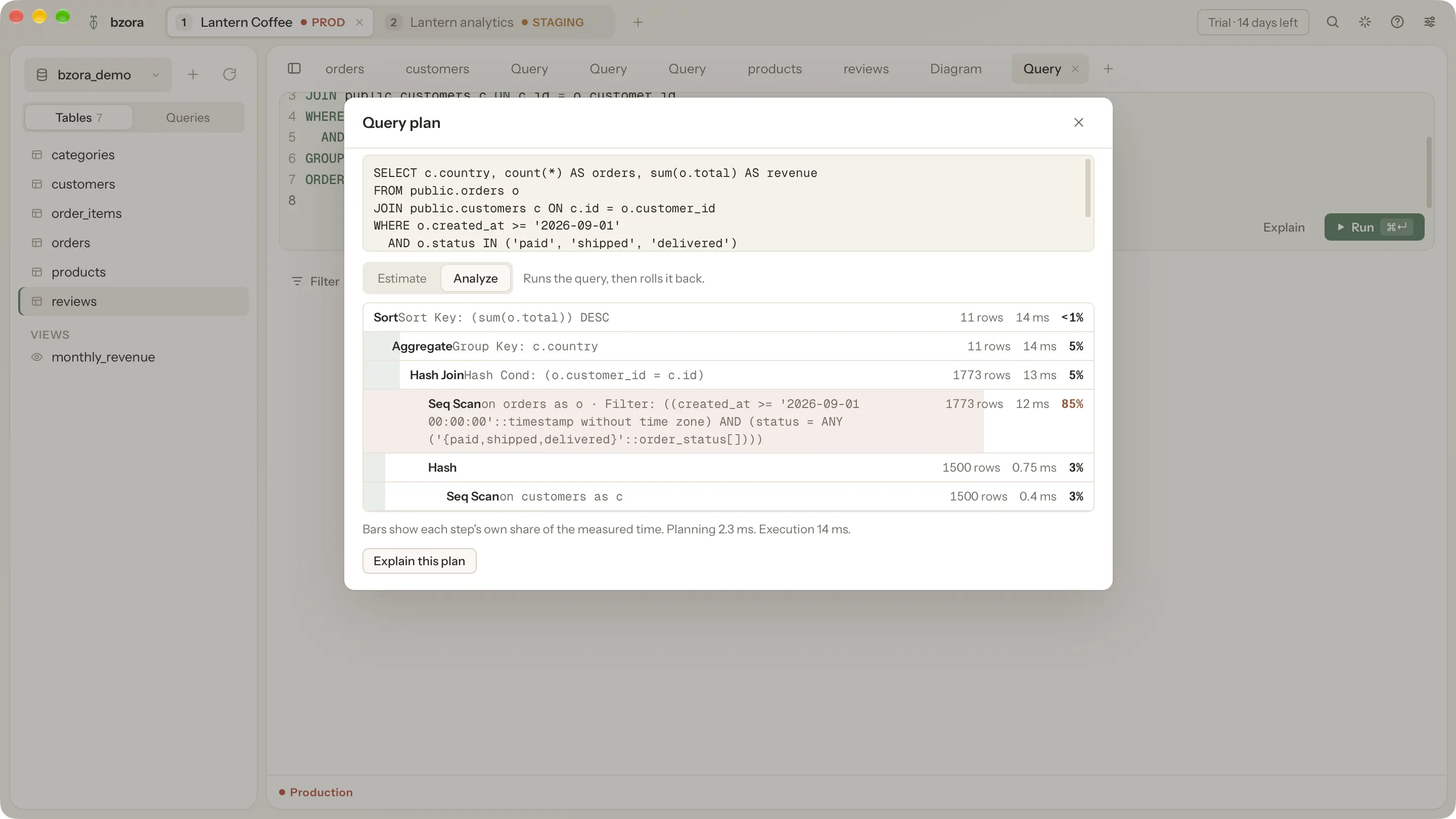The height and width of the screenshot is (819, 1456).
Task: Add a new editor tab
Action: (1108, 69)
